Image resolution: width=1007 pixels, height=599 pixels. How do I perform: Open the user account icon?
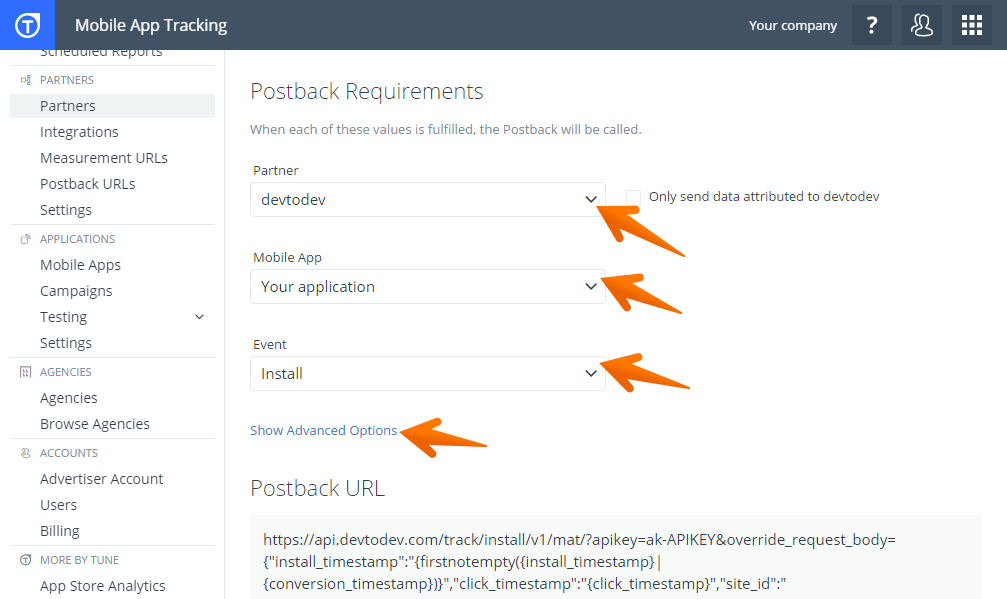point(921,26)
